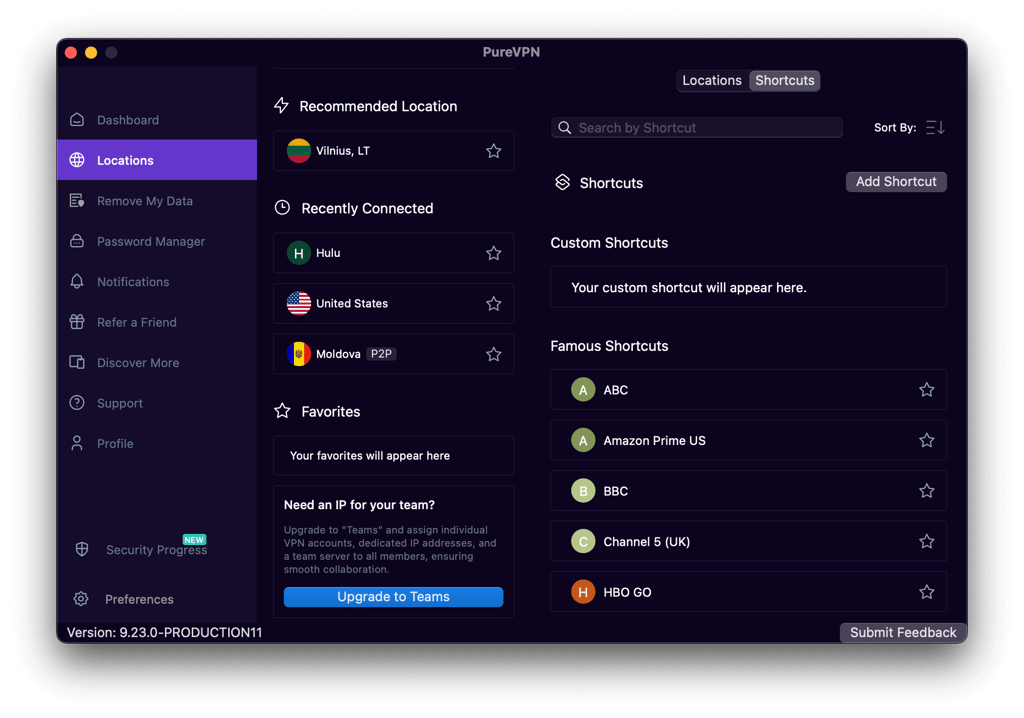The width and height of the screenshot is (1024, 718).
Task: Click the Add Shortcut button
Action: tap(896, 182)
